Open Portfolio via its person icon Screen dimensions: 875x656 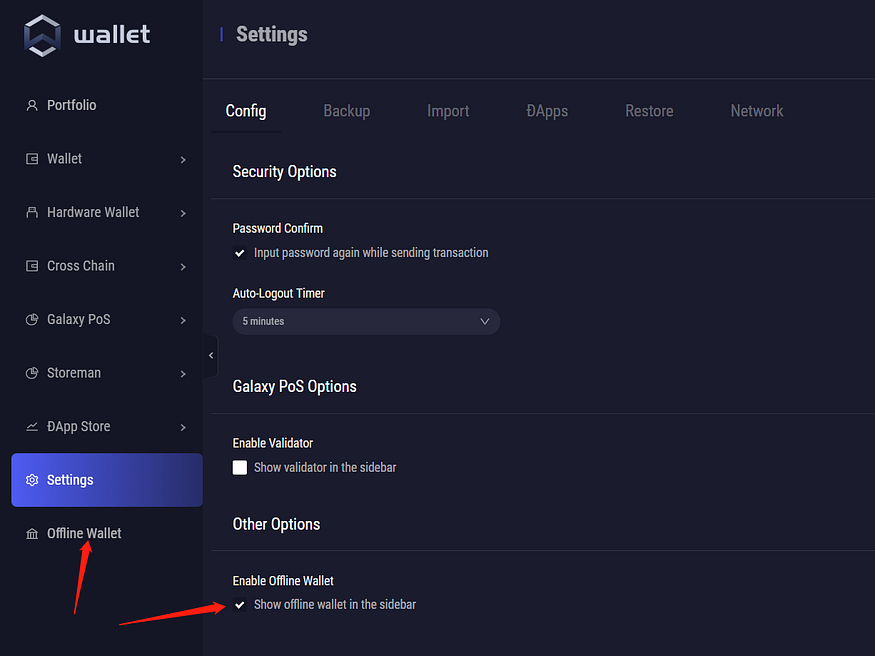(32, 105)
